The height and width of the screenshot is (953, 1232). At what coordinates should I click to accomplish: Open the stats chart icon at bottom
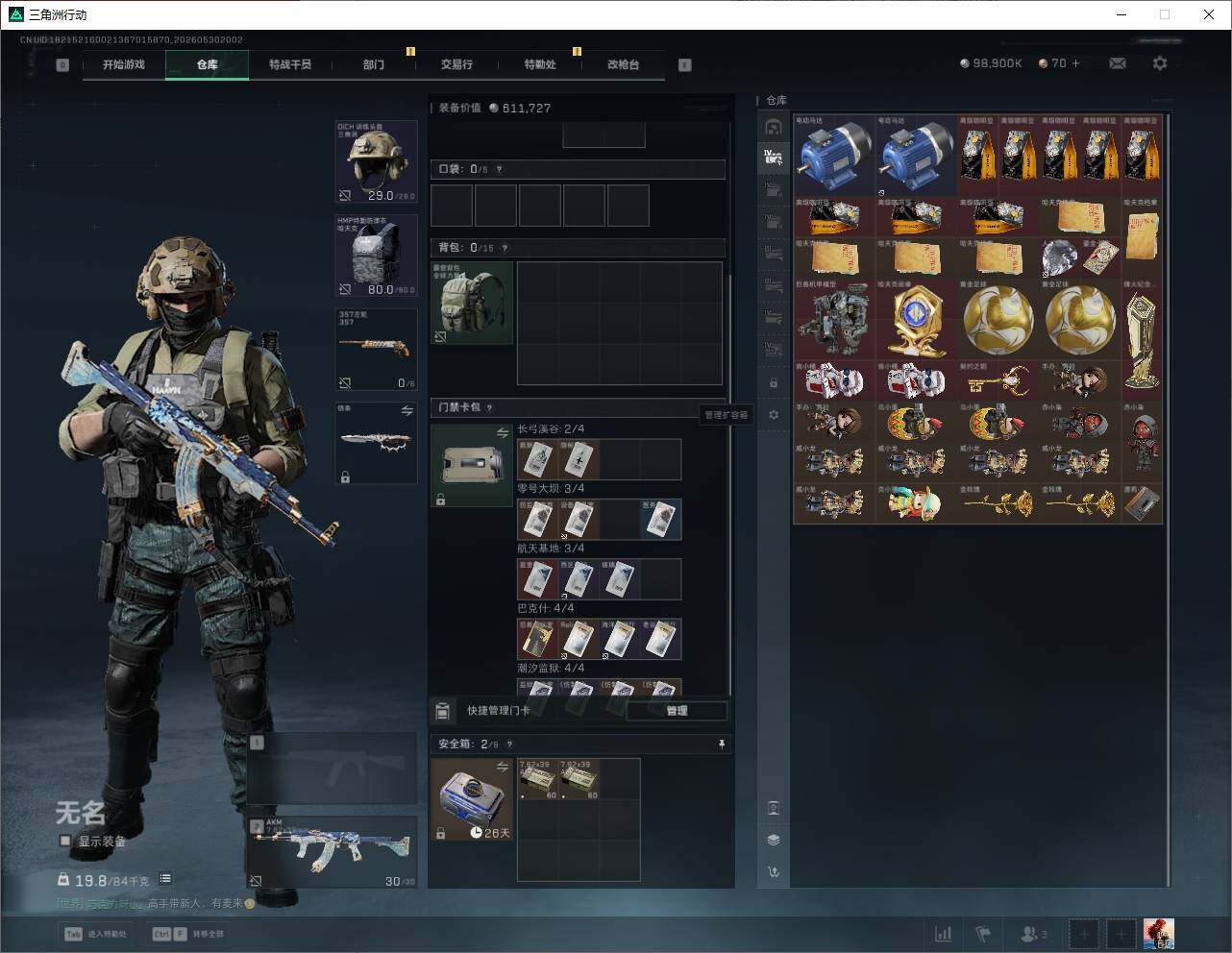944,933
